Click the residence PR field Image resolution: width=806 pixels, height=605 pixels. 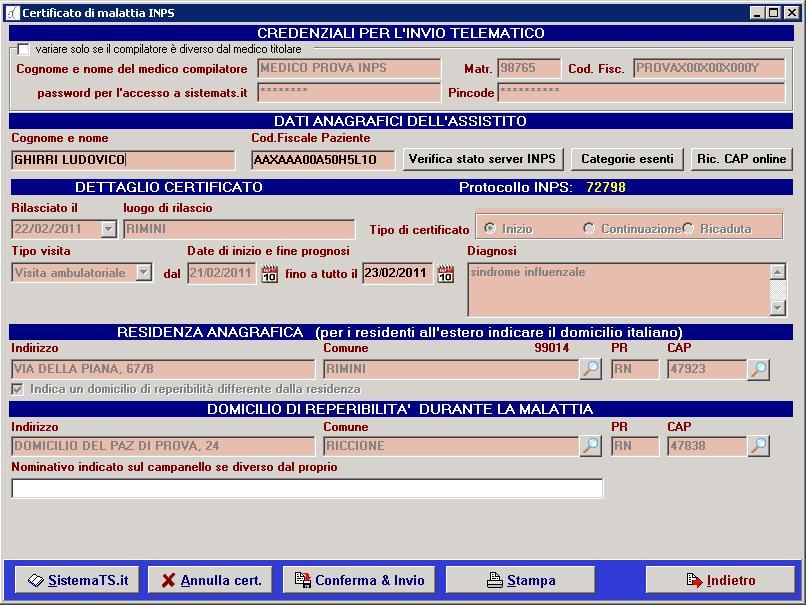[x=635, y=369]
